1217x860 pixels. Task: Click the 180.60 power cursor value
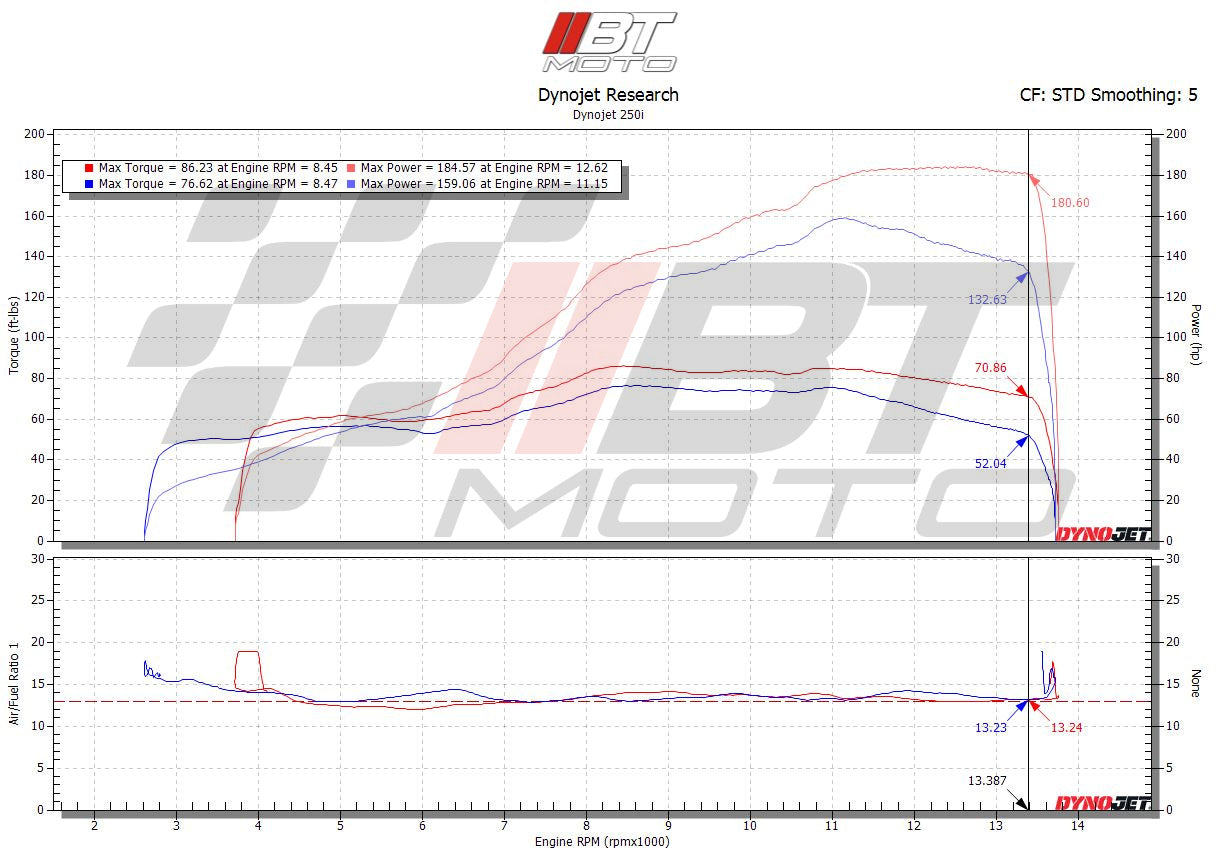[1070, 203]
